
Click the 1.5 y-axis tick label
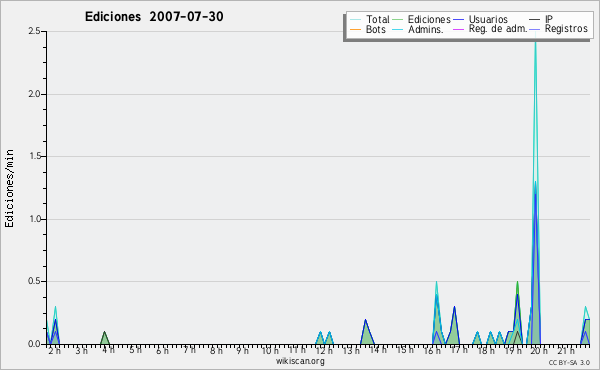point(34,156)
